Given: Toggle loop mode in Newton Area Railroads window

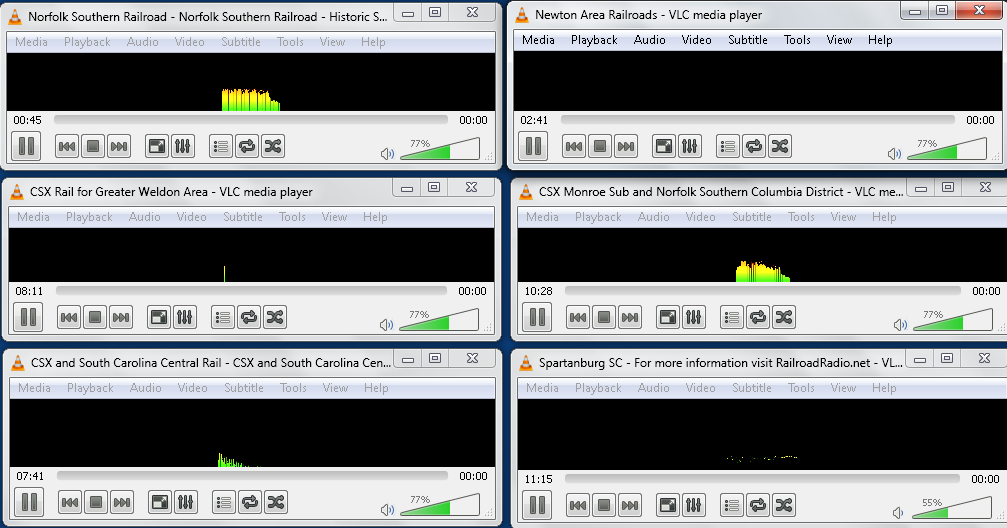Looking at the screenshot, I should [754, 146].
